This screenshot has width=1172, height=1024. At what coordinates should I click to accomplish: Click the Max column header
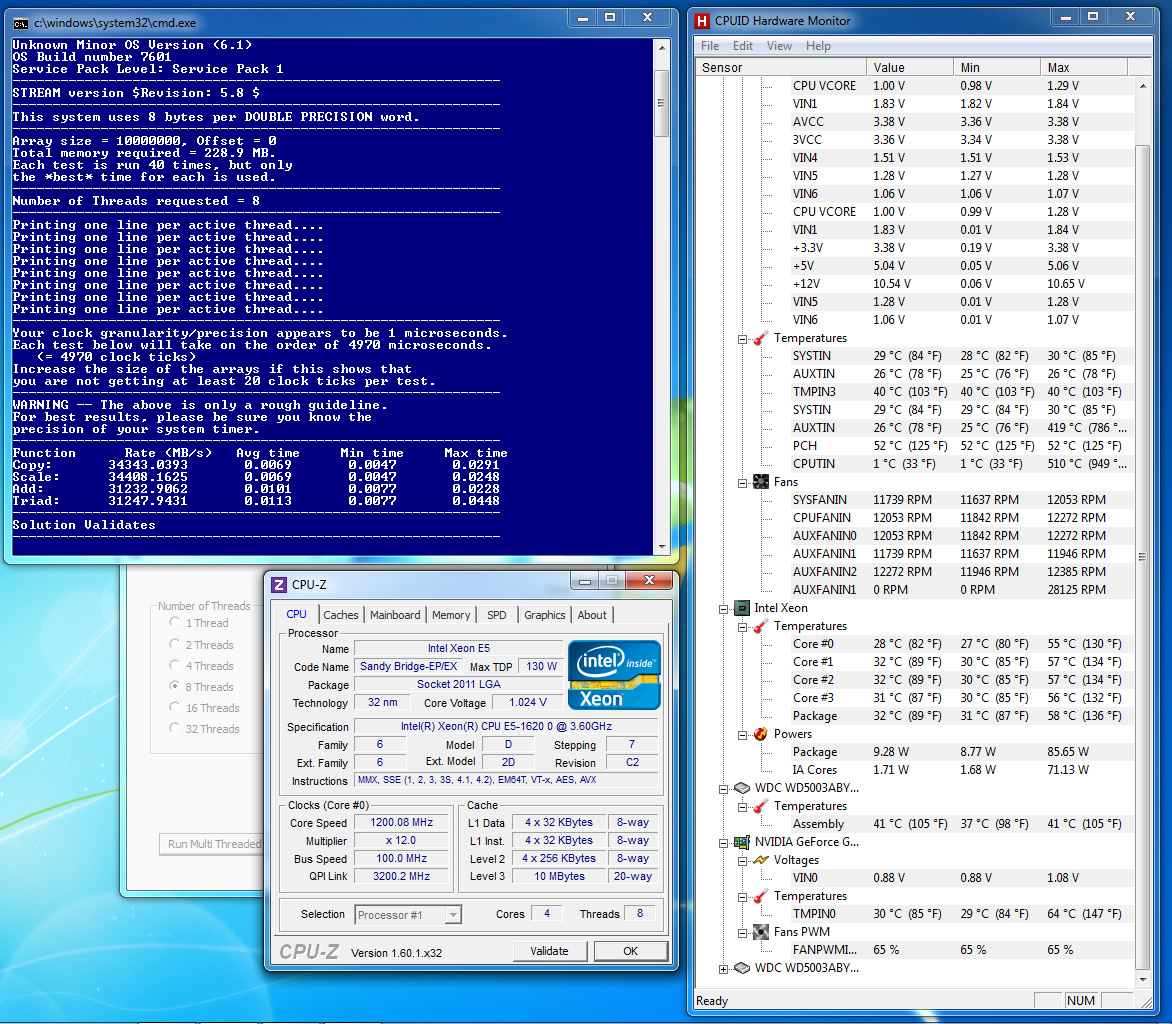point(1084,67)
